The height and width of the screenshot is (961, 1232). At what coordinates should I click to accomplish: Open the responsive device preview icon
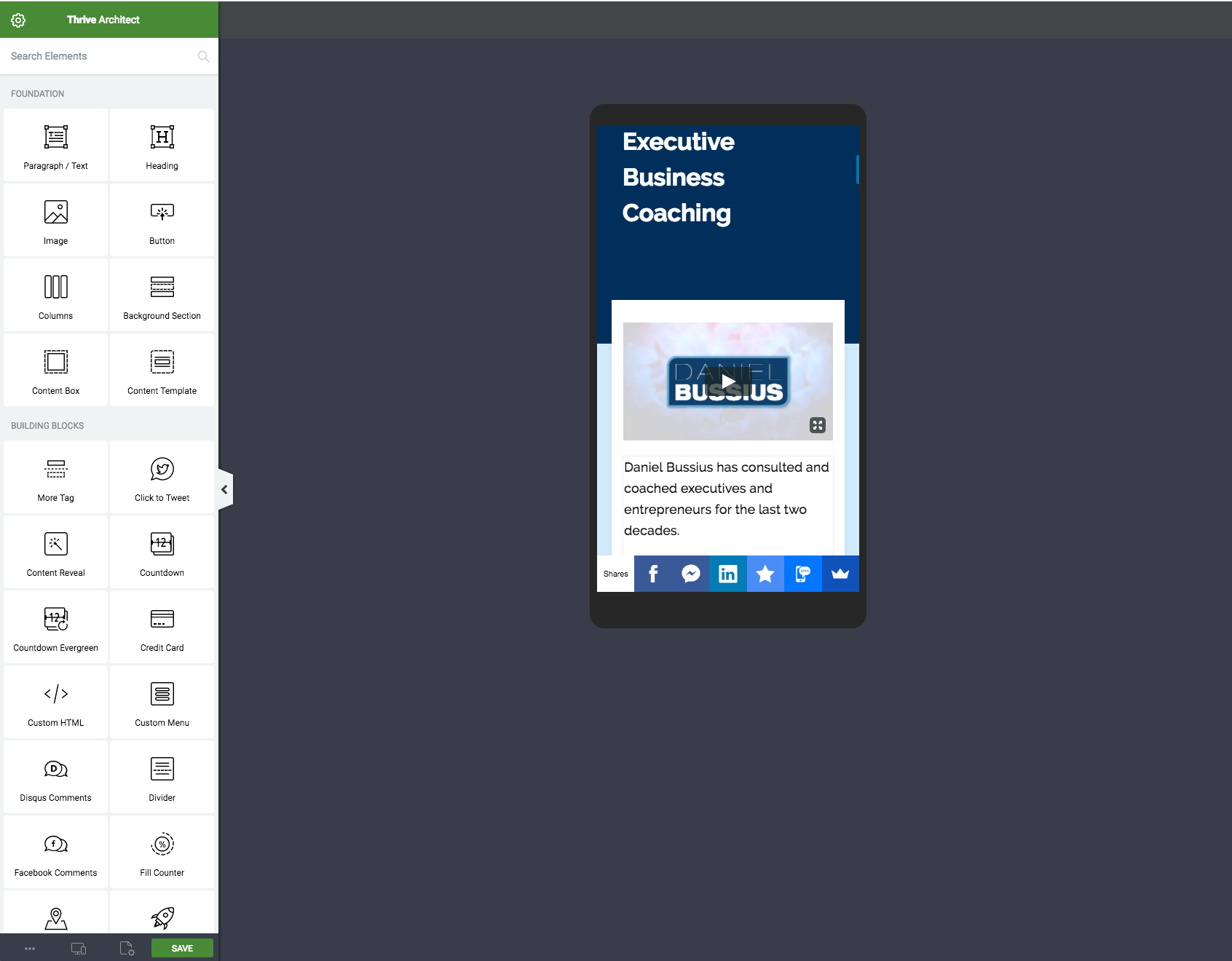[79, 948]
